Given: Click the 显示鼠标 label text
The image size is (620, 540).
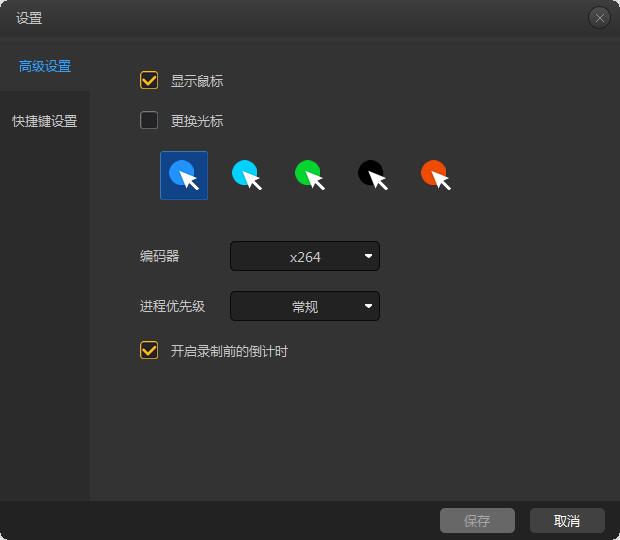Looking at the screenshot, I should pos(197,81).
